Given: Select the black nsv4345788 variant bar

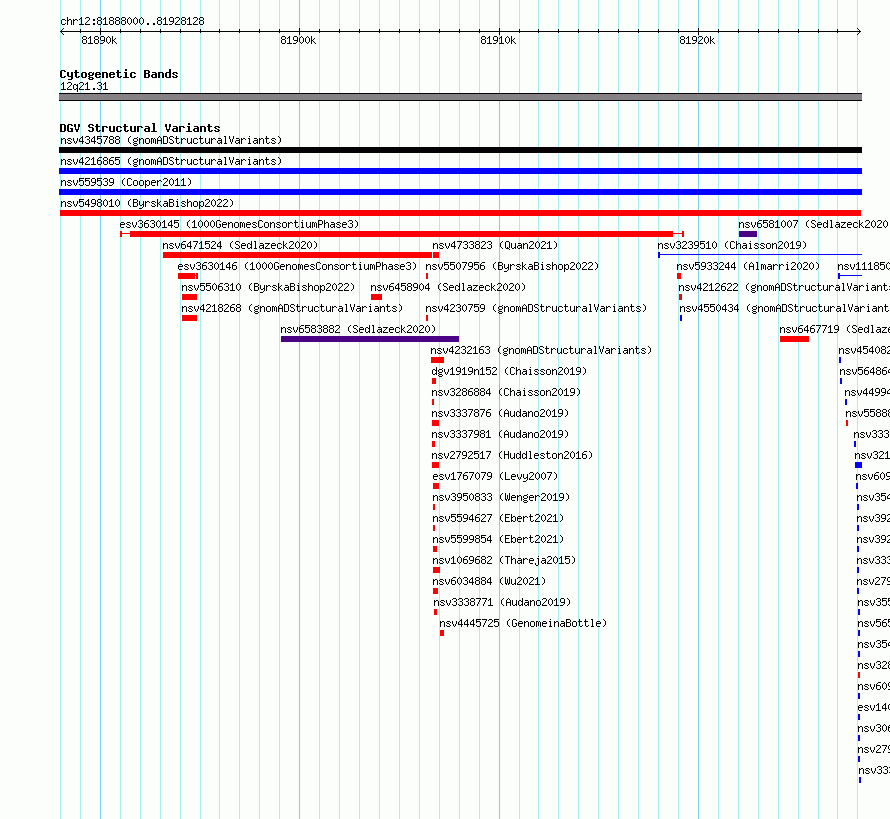Looking at the screenshot, I should point(460,150).
